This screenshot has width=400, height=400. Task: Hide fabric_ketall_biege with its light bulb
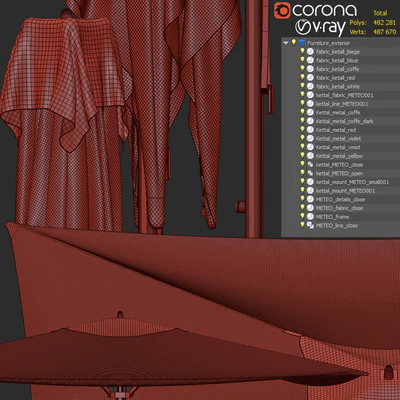coord(302,51)
